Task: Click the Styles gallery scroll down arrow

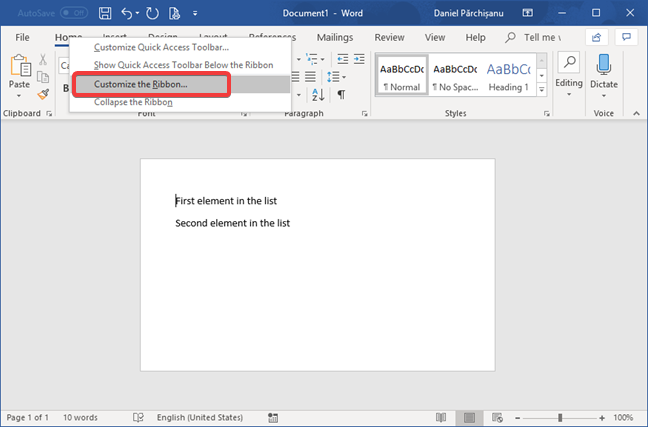Action: coord(541,75)
